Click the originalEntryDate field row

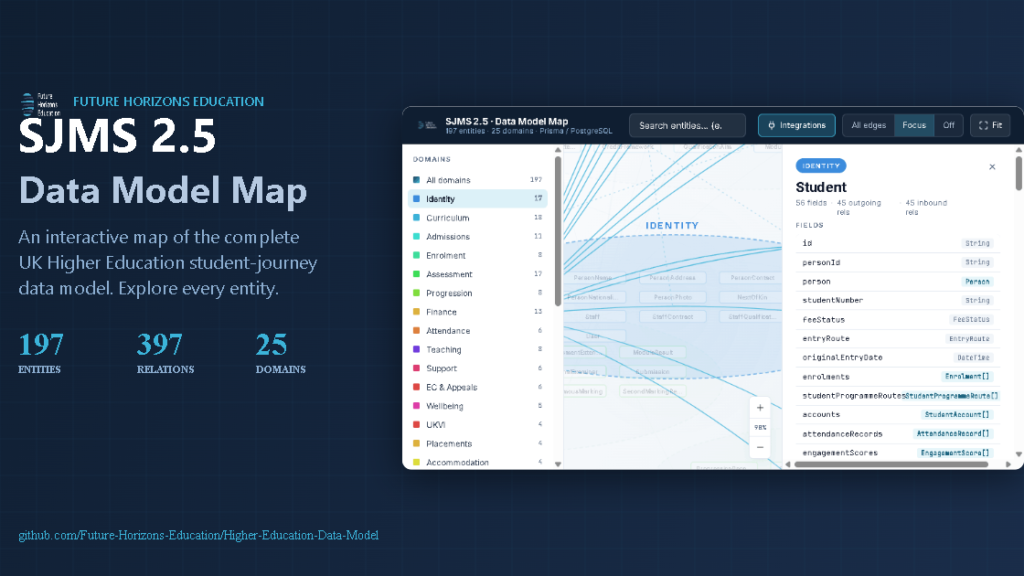pos(897,358)
